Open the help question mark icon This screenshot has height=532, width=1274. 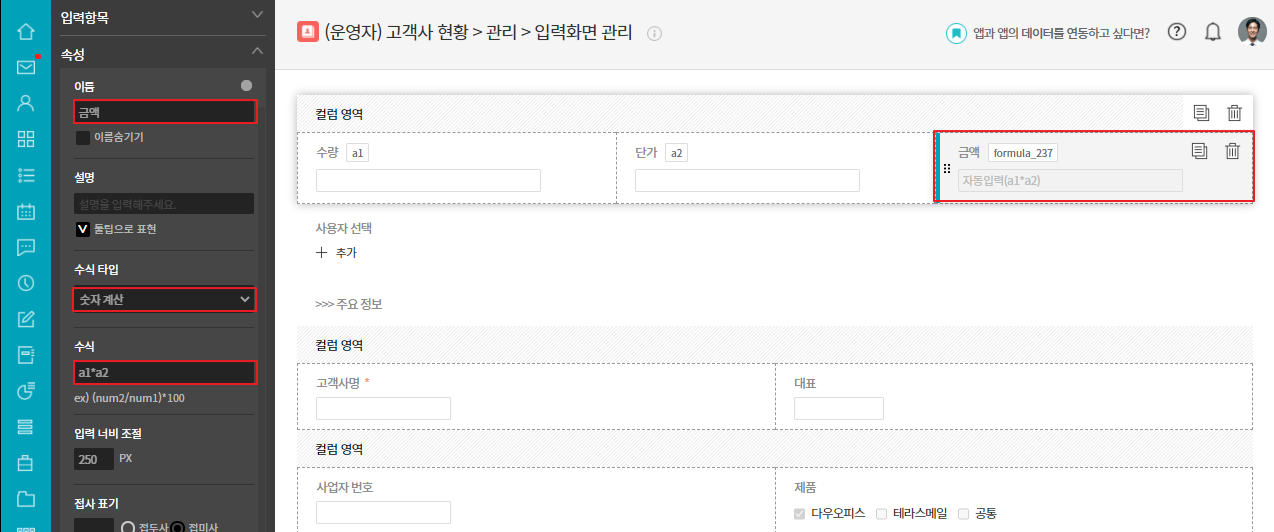click(1177, 32)
